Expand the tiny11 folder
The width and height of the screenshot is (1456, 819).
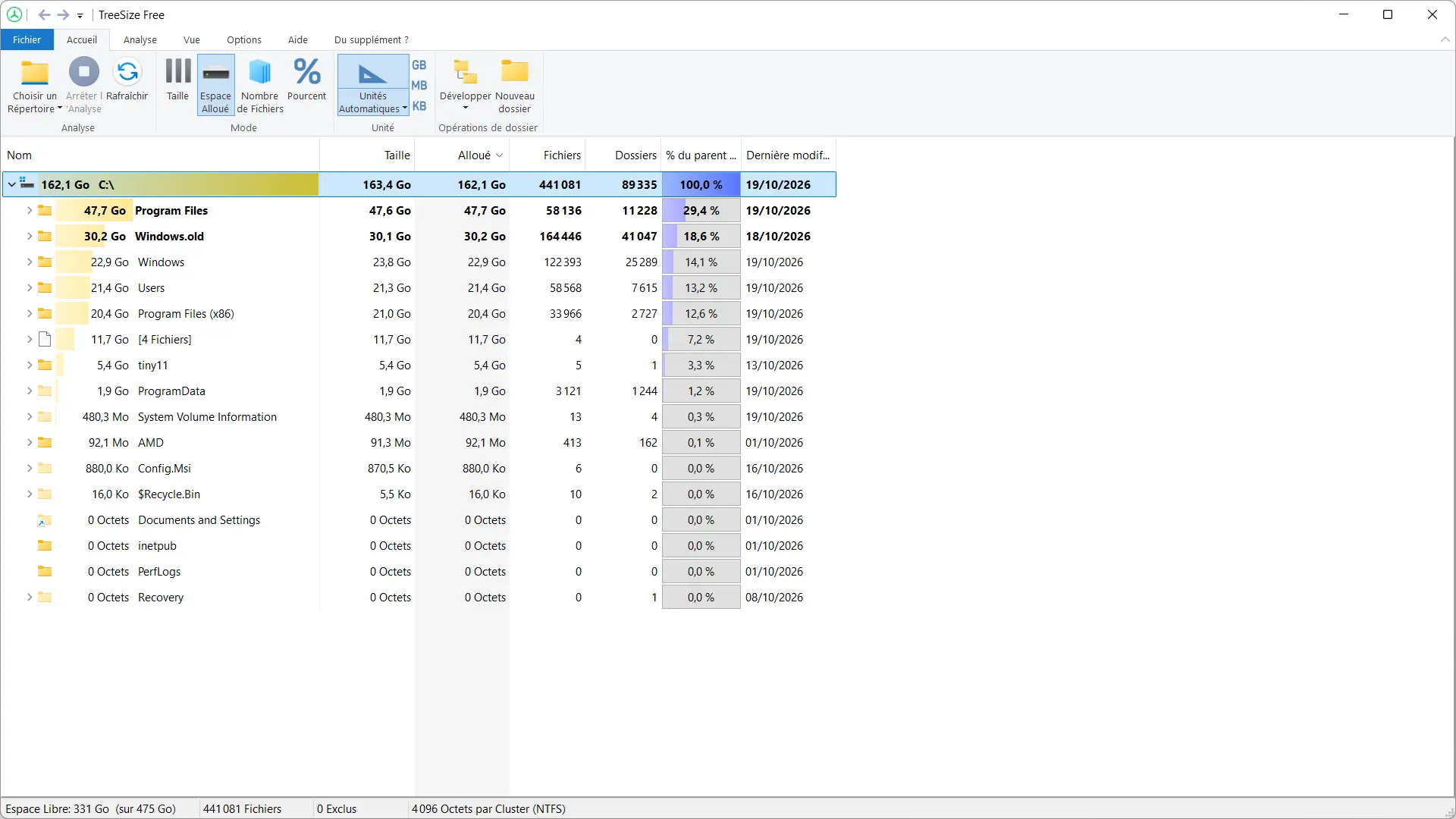(x=30, y=365)
